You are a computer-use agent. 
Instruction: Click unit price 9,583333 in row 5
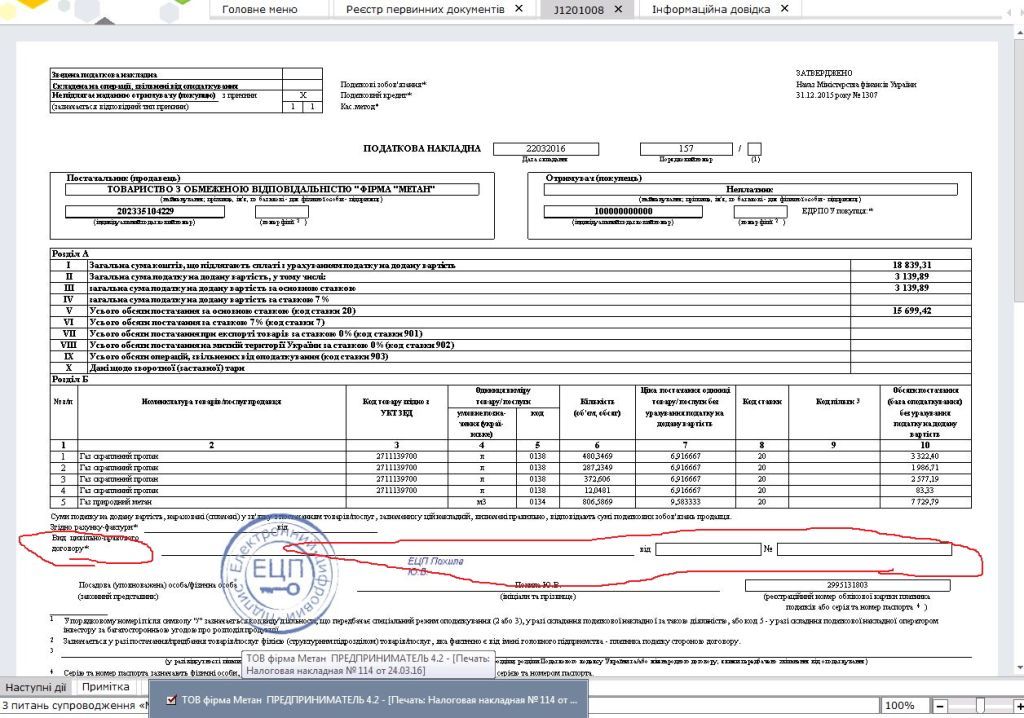click(x=685, y=502)
